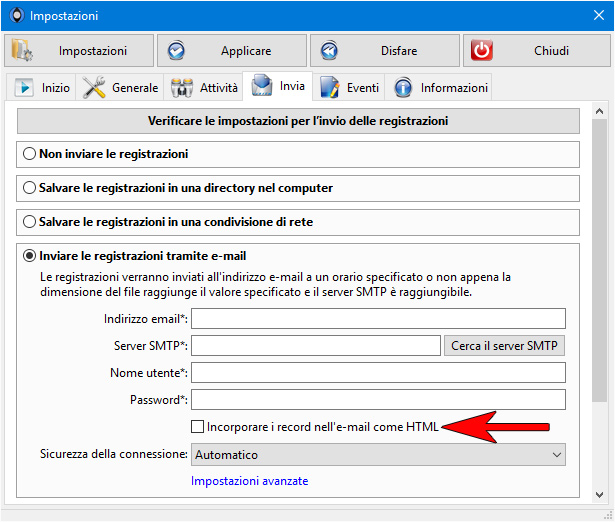Click the wrench Generale tab icon

click(x=94, y=87)
